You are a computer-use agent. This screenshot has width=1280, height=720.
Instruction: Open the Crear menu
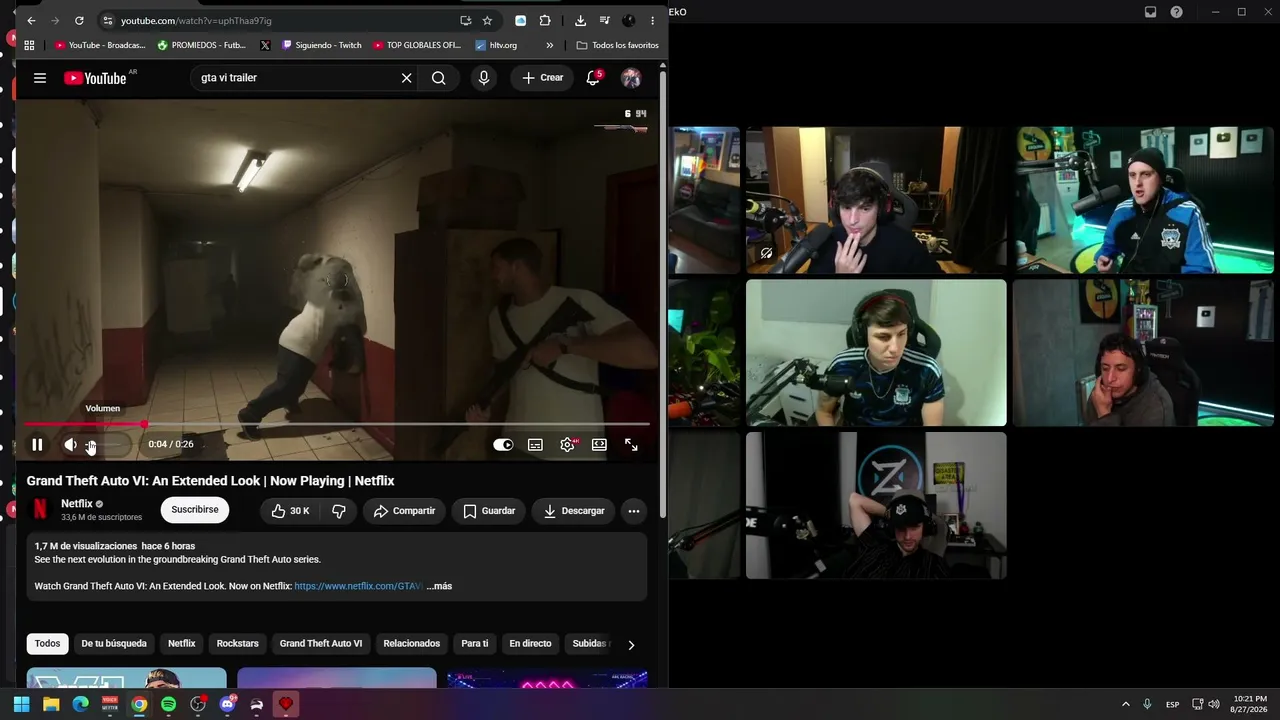point(543,78)
